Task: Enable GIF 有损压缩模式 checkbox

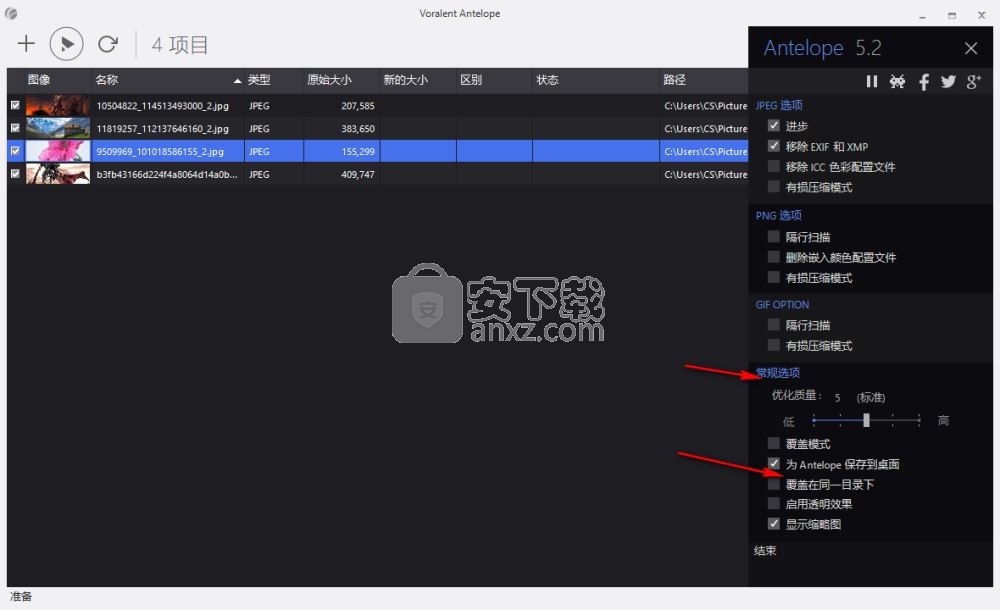Action: pos(774,345)
